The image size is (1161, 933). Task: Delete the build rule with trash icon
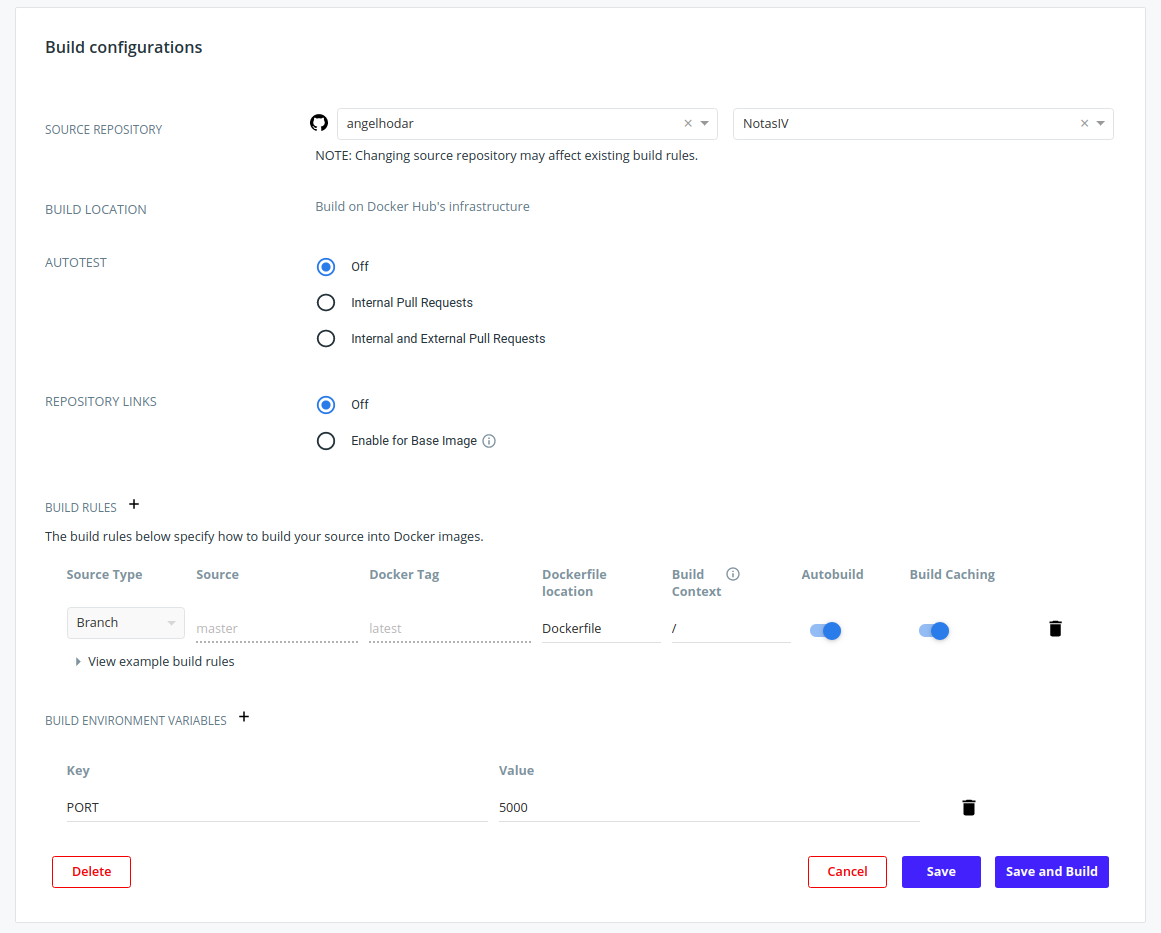click(x=1055, y=629)
